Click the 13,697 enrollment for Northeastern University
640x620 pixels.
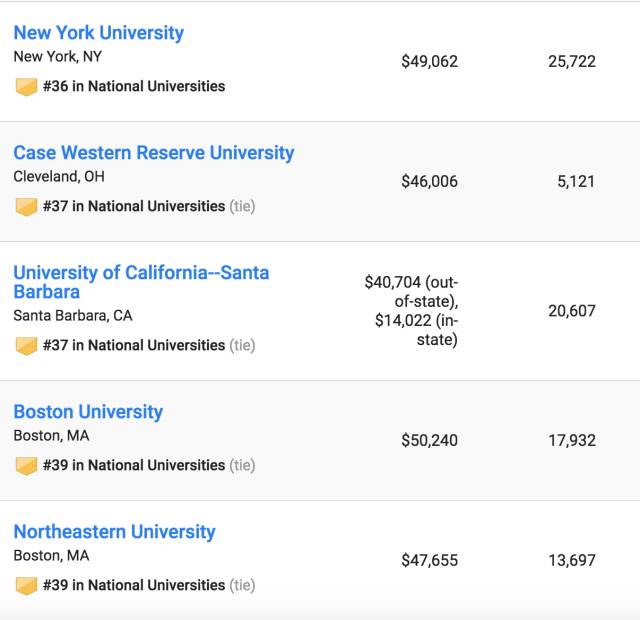571,561
